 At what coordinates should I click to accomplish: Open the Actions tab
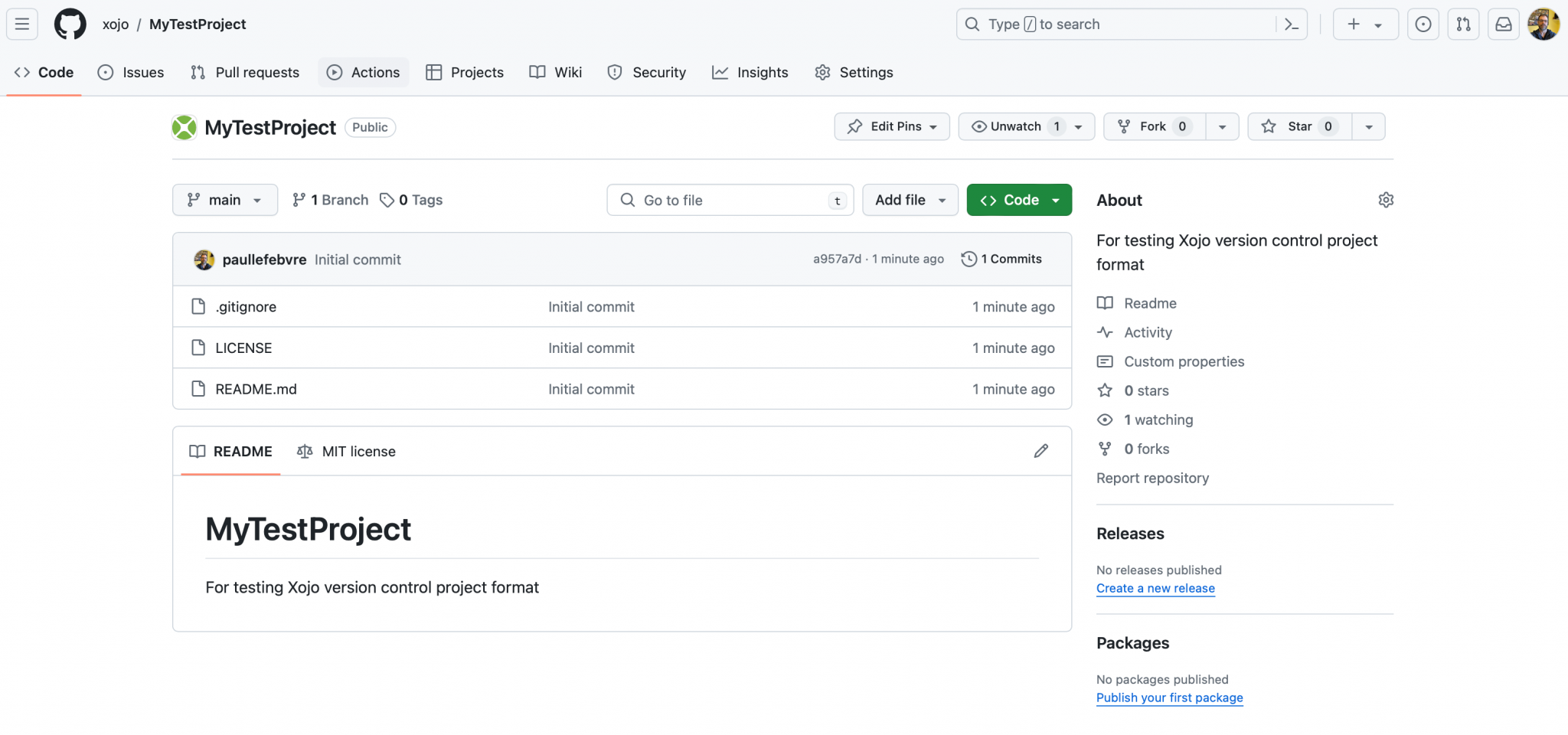coord(364,72)
